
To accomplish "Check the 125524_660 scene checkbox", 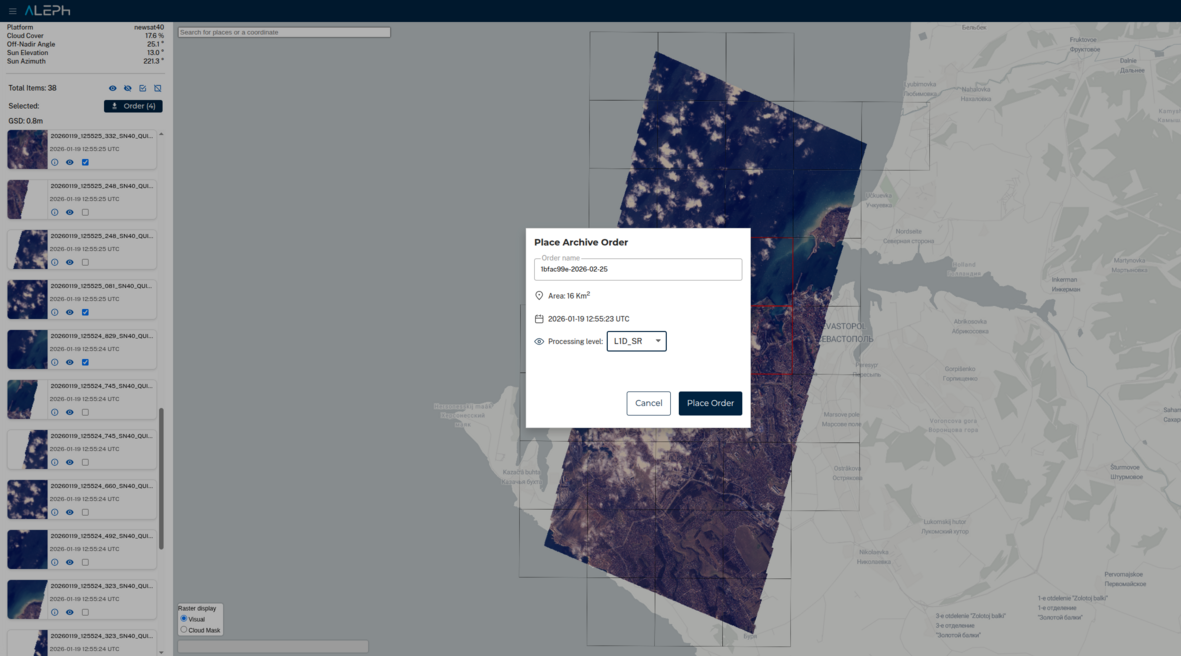I will click(85, 512).
